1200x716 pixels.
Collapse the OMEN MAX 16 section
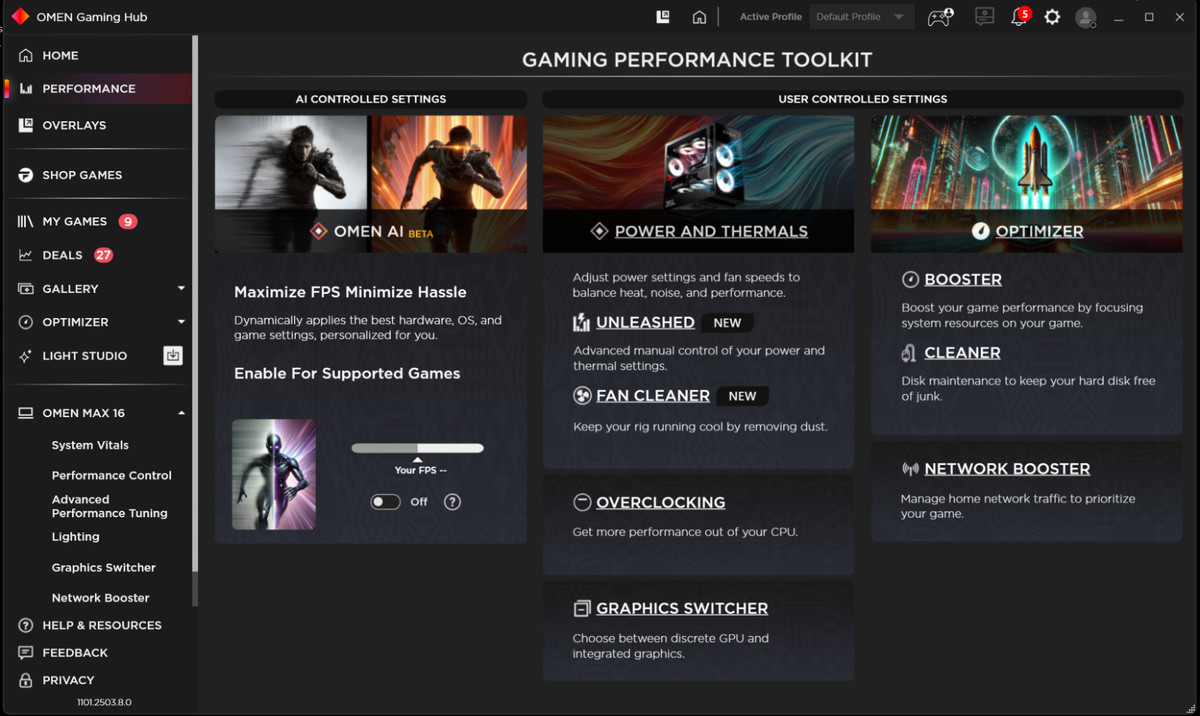tap(181, 413)
